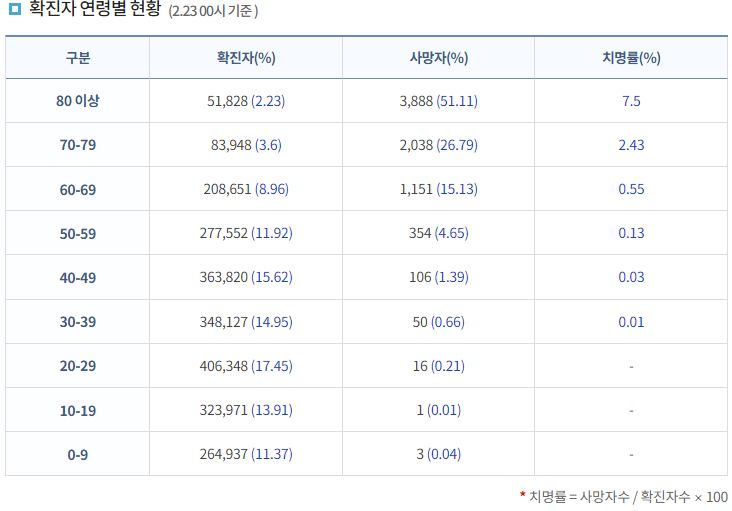The width and height of the screenshot is (732, 511).
Task: Click confirmed cases cell '51,828 (2.23)'
Action: [x=246, y=101]
